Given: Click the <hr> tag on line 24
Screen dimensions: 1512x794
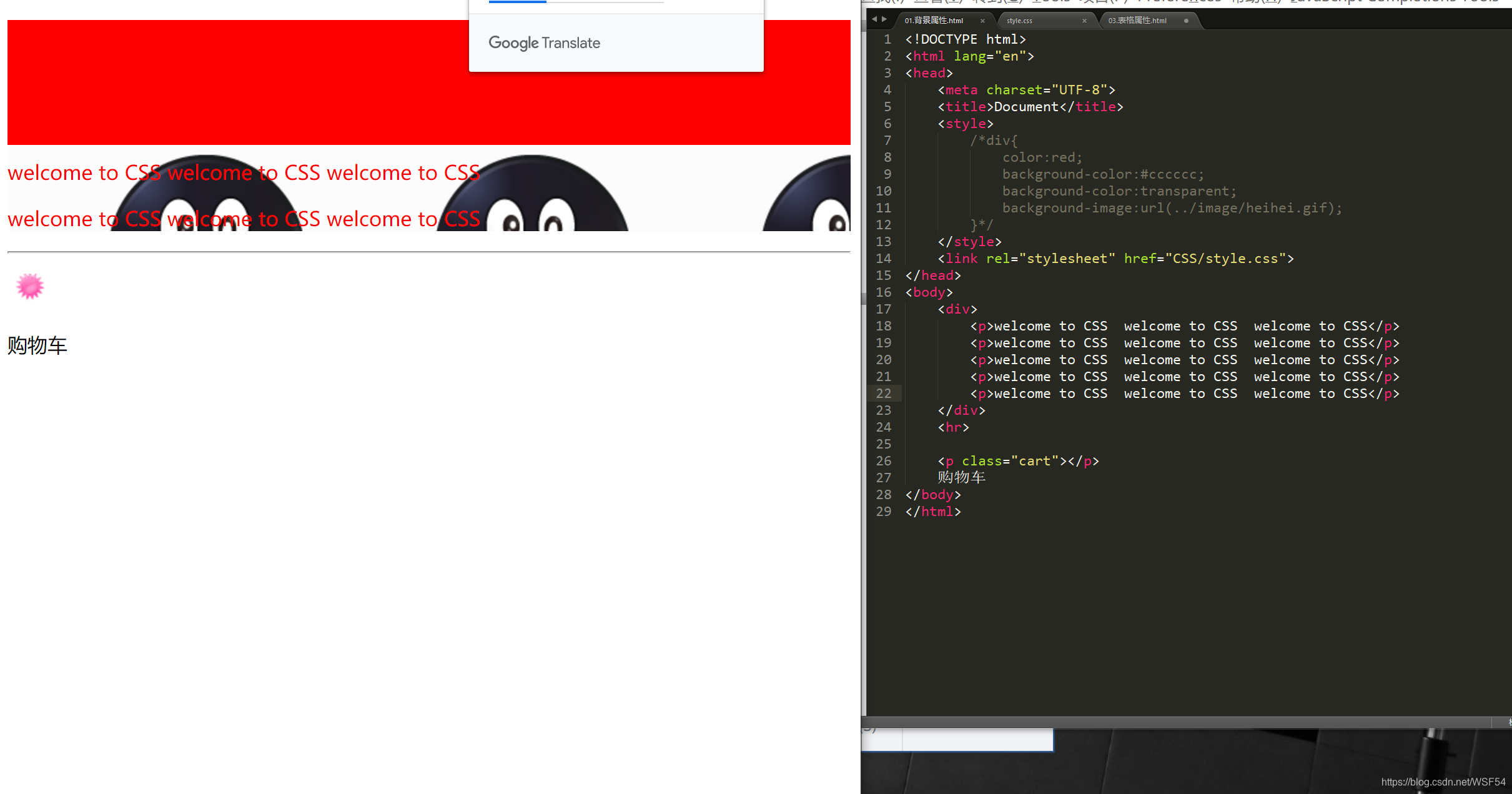Looking at the screenshot, I should (953, 427).
